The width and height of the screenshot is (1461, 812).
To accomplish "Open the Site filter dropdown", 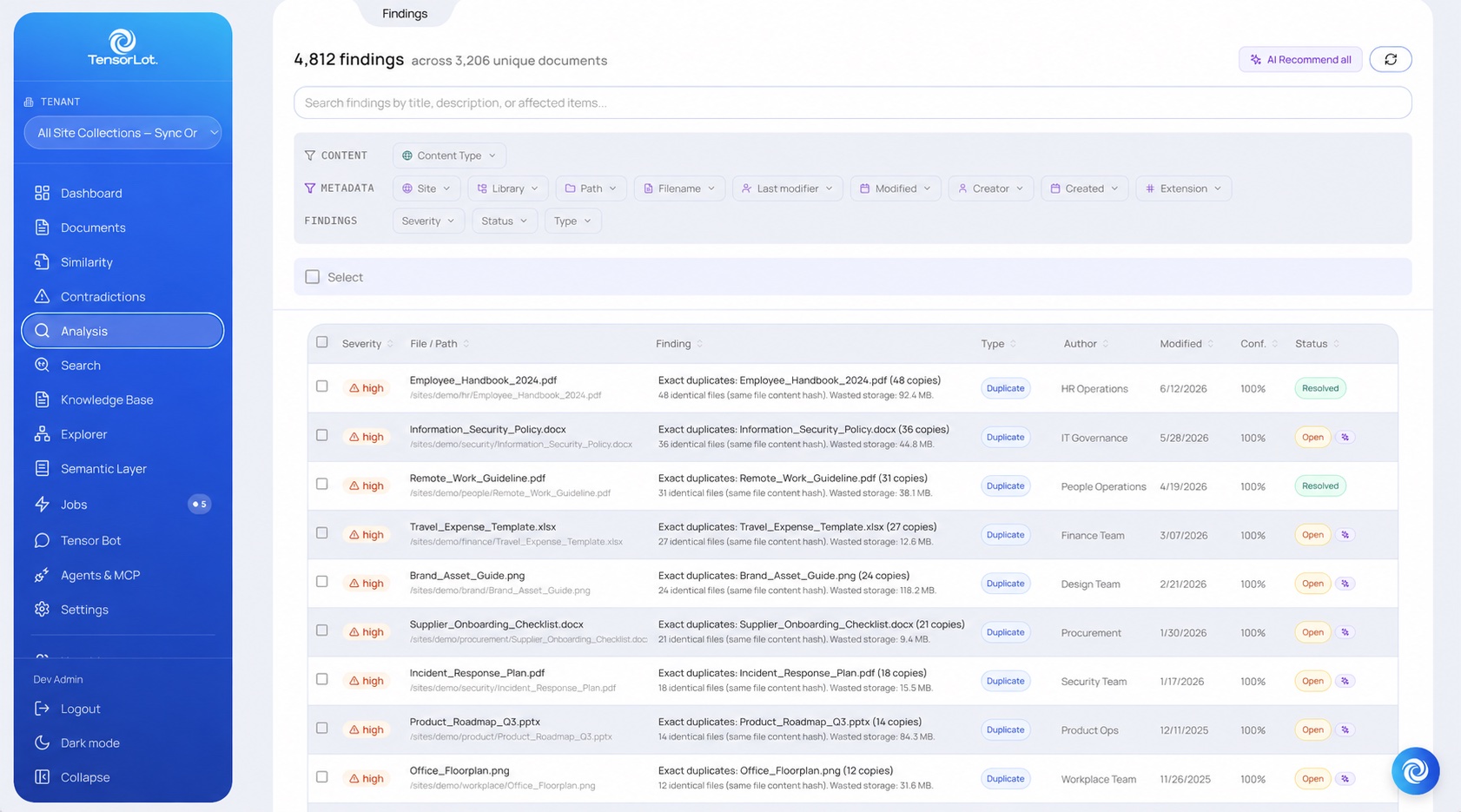I will pos(426,188).
